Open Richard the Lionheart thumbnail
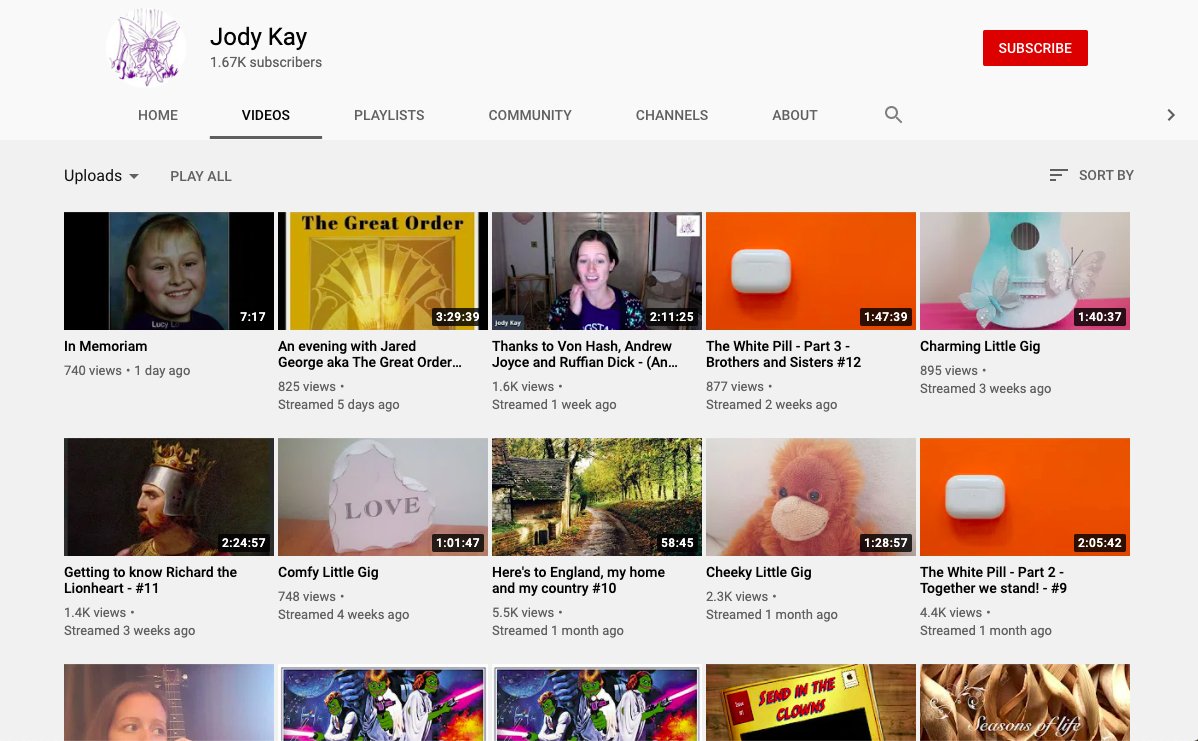1198x741 pixels. pyautogui.click(x=169, y=497)
